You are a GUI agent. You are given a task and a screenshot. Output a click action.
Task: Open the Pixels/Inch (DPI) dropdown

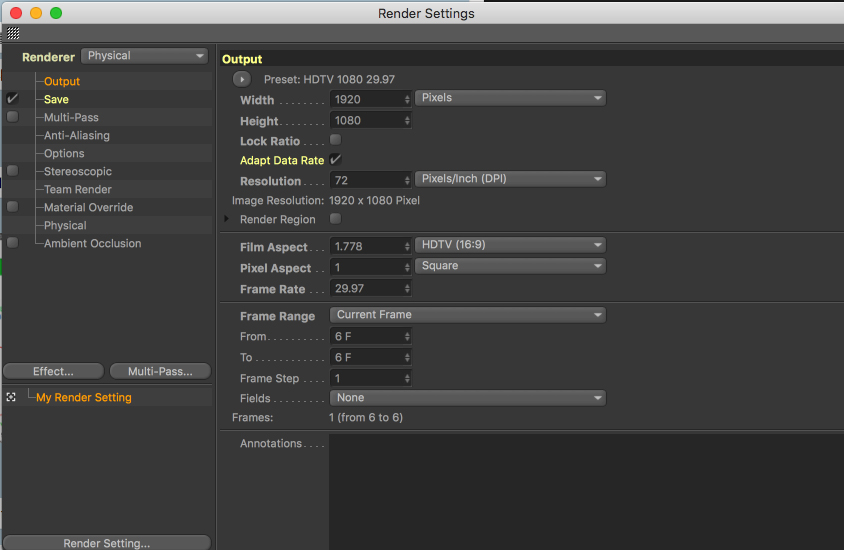tap(510, 179)
